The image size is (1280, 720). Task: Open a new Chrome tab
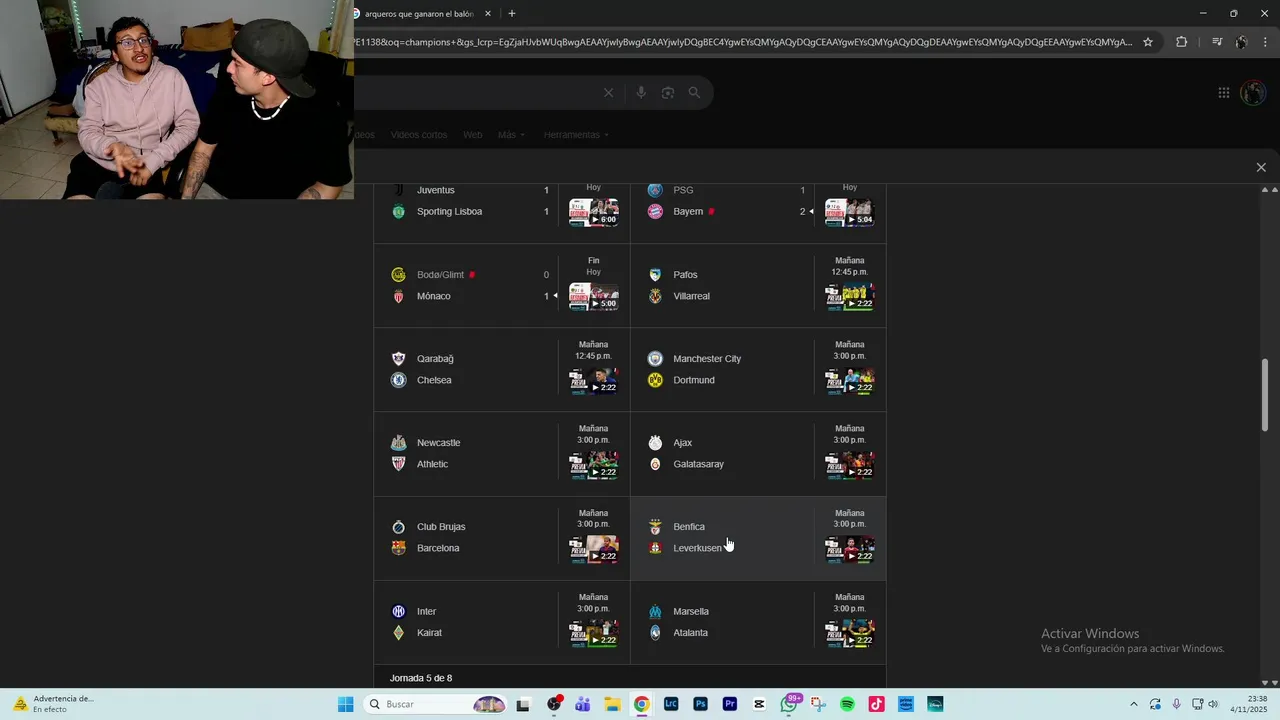[512, 14]
